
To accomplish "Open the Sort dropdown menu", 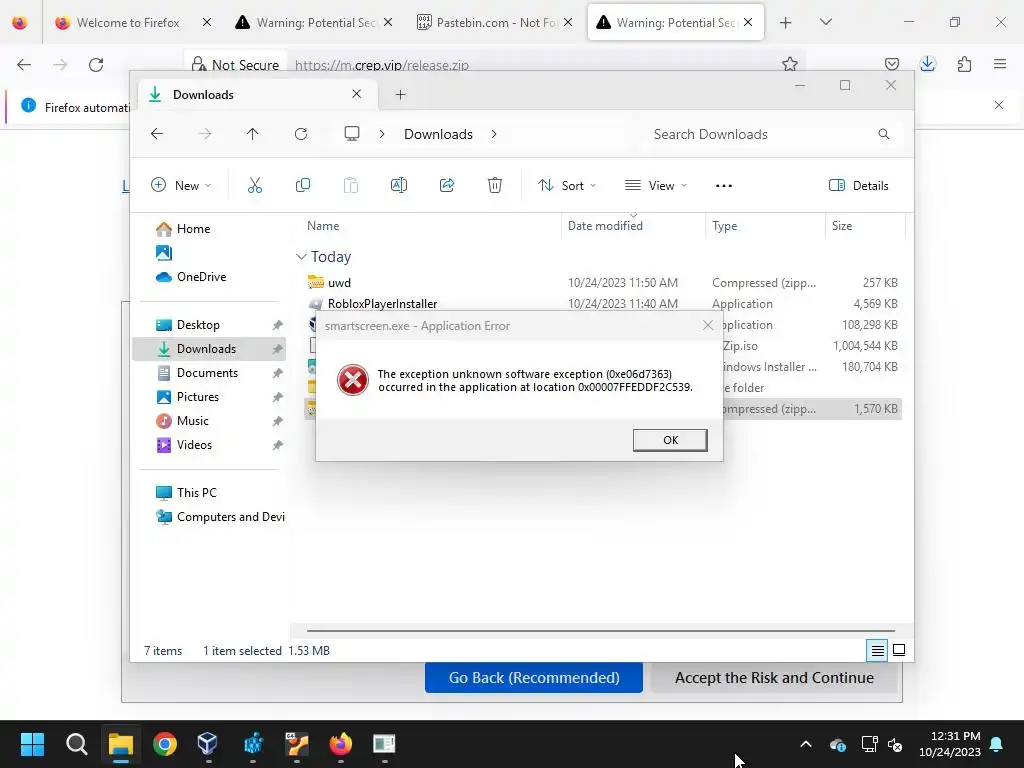I will pyautogui.click(x=567, y=185).
